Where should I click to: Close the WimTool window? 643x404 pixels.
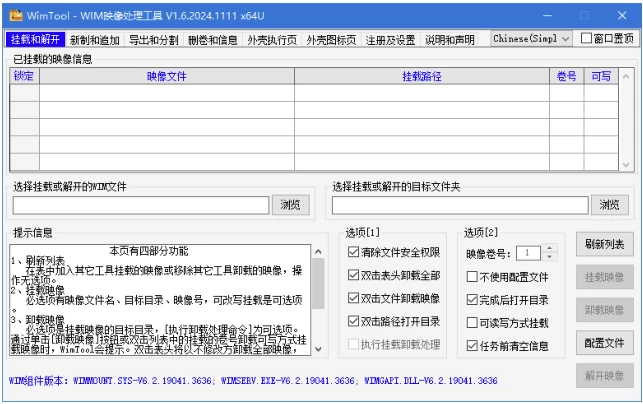click(622, 16)
